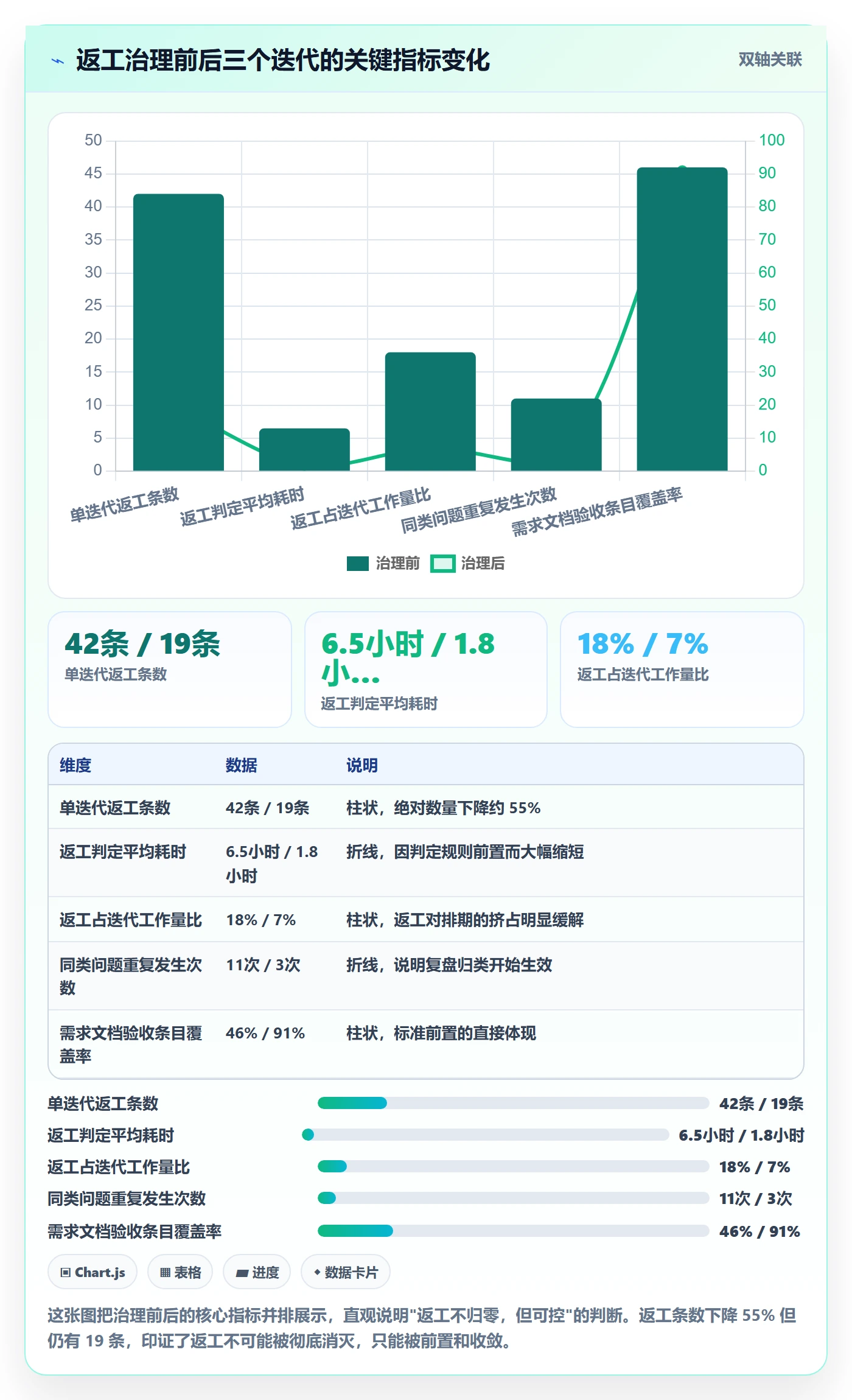
Task: Click the 需求文档验收条目覆盖率 chart bar
Action: coord(682,319)
